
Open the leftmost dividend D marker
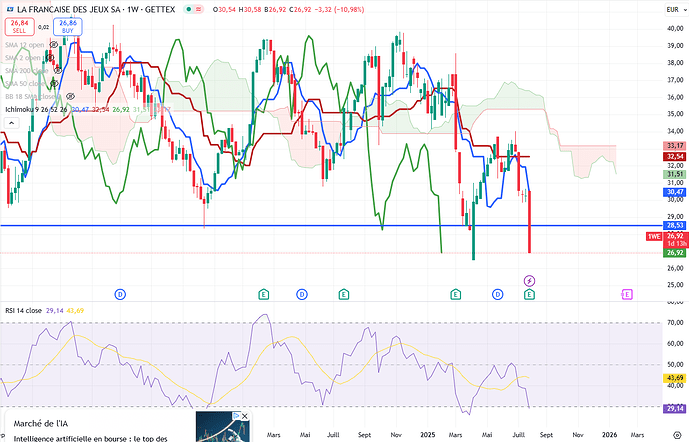[x=121, y=294]
